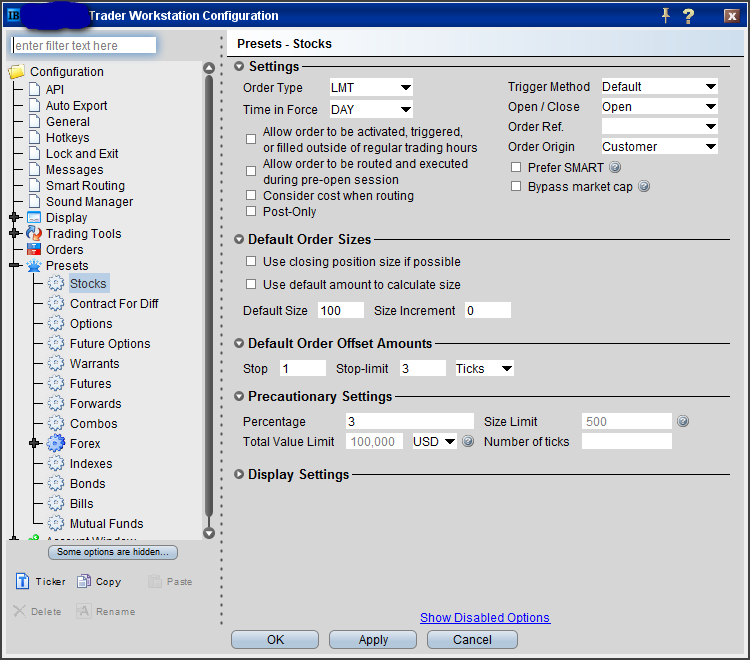Click Show Disabled Options link
Screen dimensions: 750x660
click(x=485, y=617)
